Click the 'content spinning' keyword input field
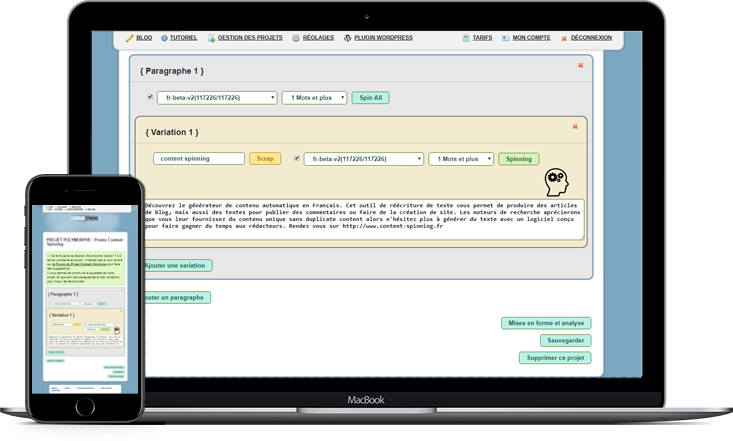 coord(198,159)
